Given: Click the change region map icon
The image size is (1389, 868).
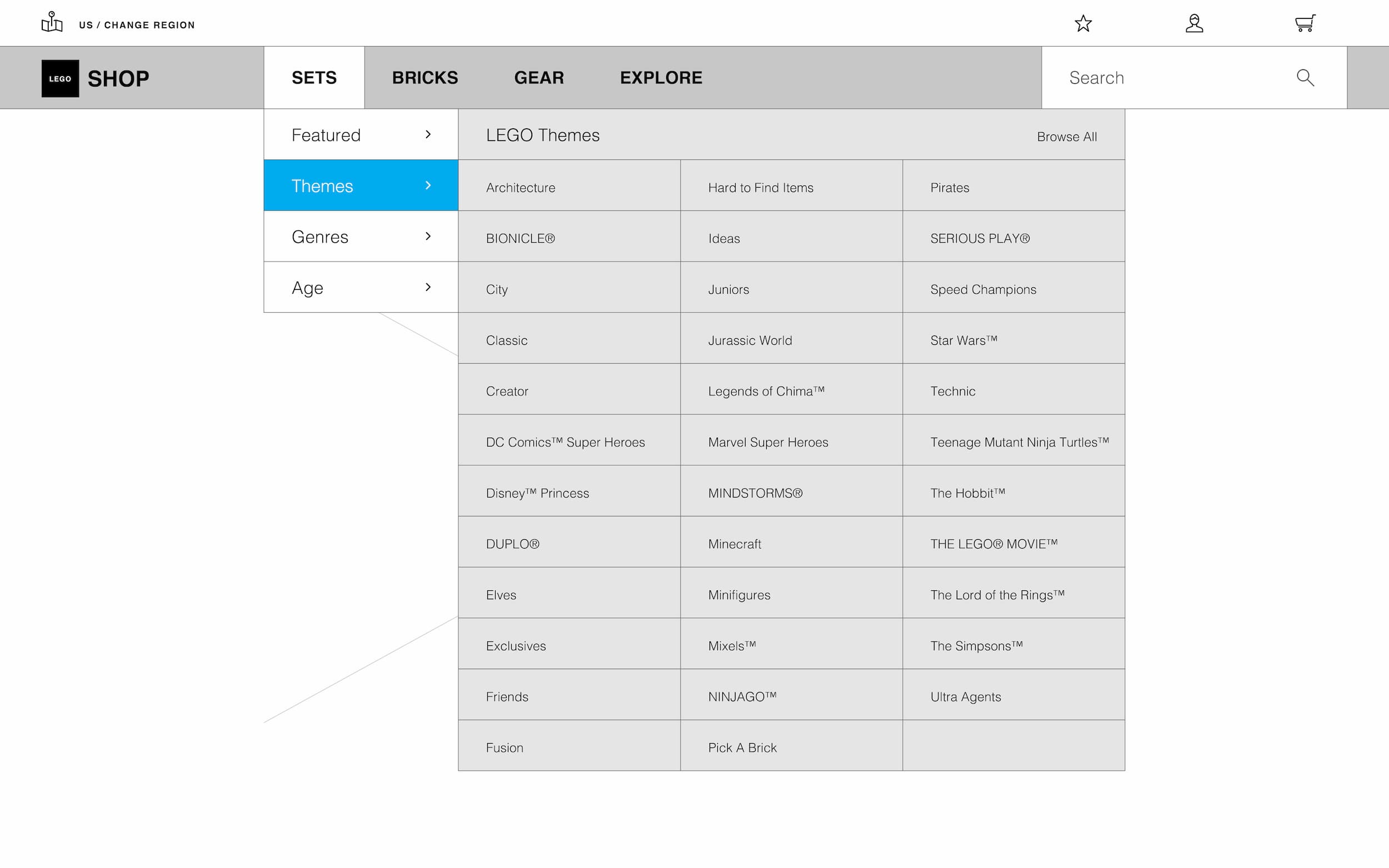Looking at the screenshot, I should pos(52,23).
